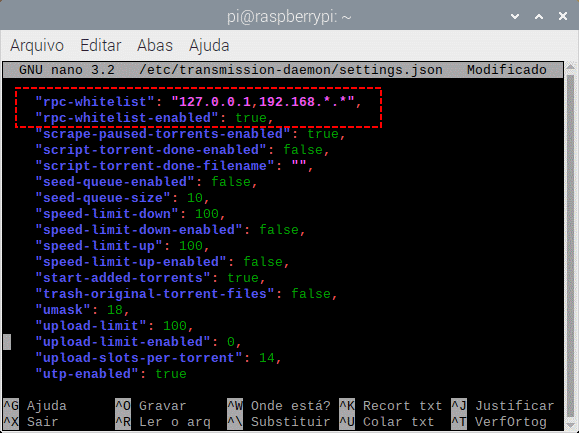Close the terminal window with X
Viewport: 579px width, 433px height.
[x=563, y=16]
